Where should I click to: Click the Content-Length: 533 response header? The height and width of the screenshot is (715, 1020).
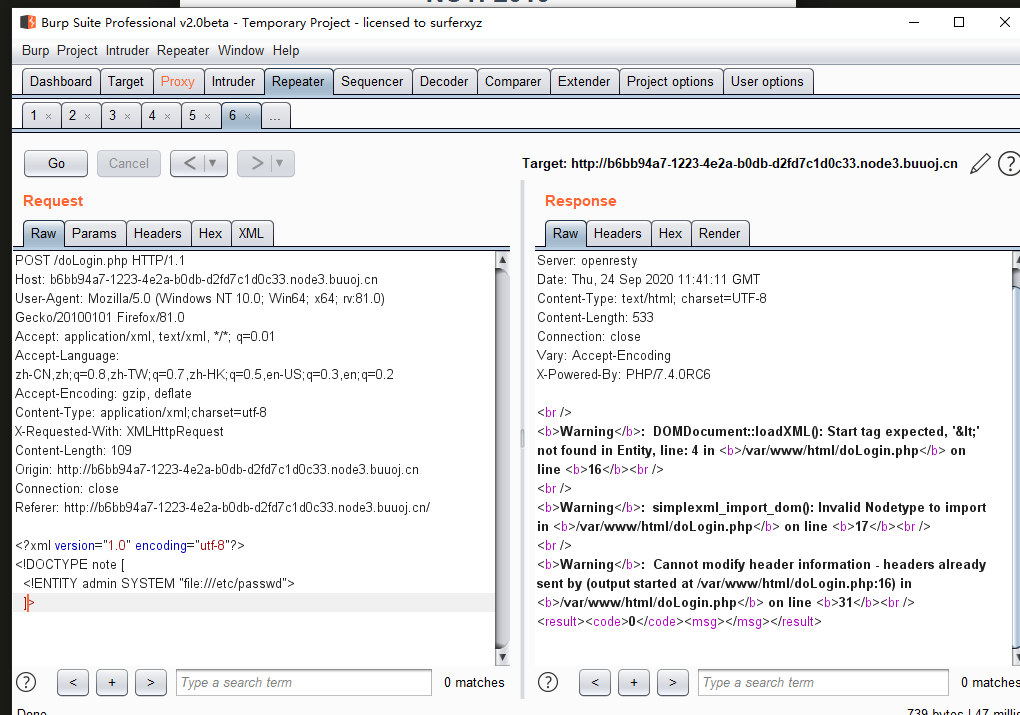point(595,317)
